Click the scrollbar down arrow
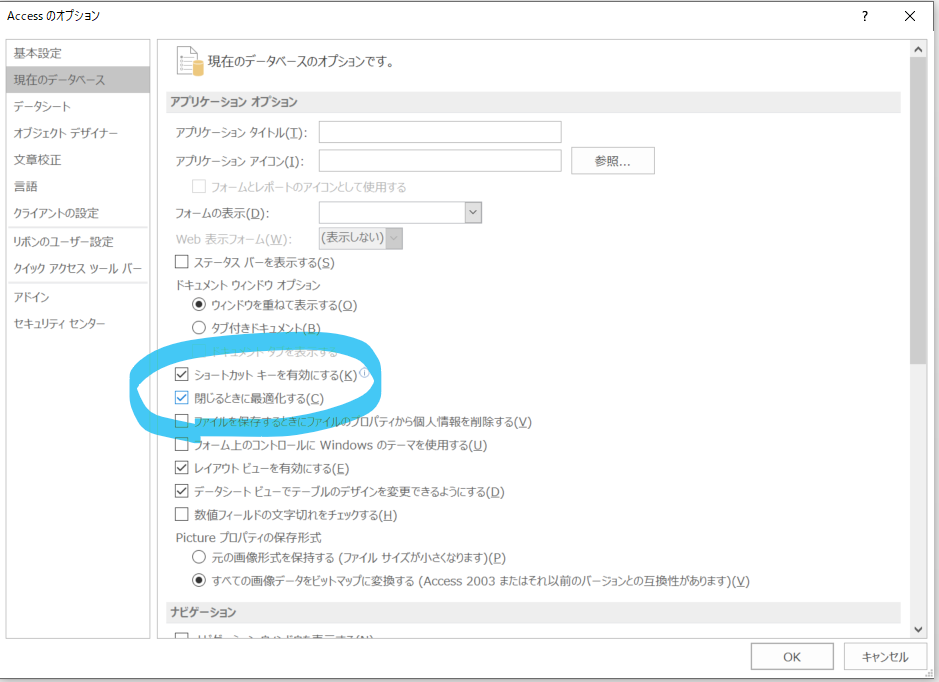 pyautogui.click(x=918, y=629)
